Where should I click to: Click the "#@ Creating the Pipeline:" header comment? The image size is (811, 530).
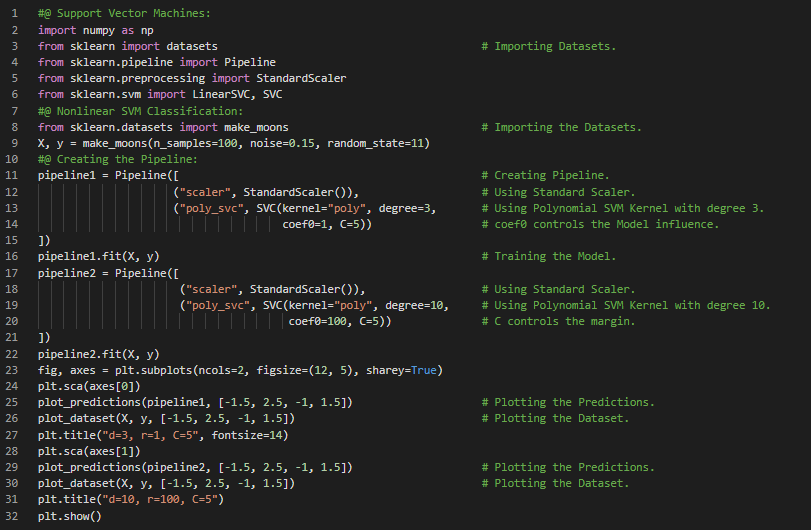point(118,159)
